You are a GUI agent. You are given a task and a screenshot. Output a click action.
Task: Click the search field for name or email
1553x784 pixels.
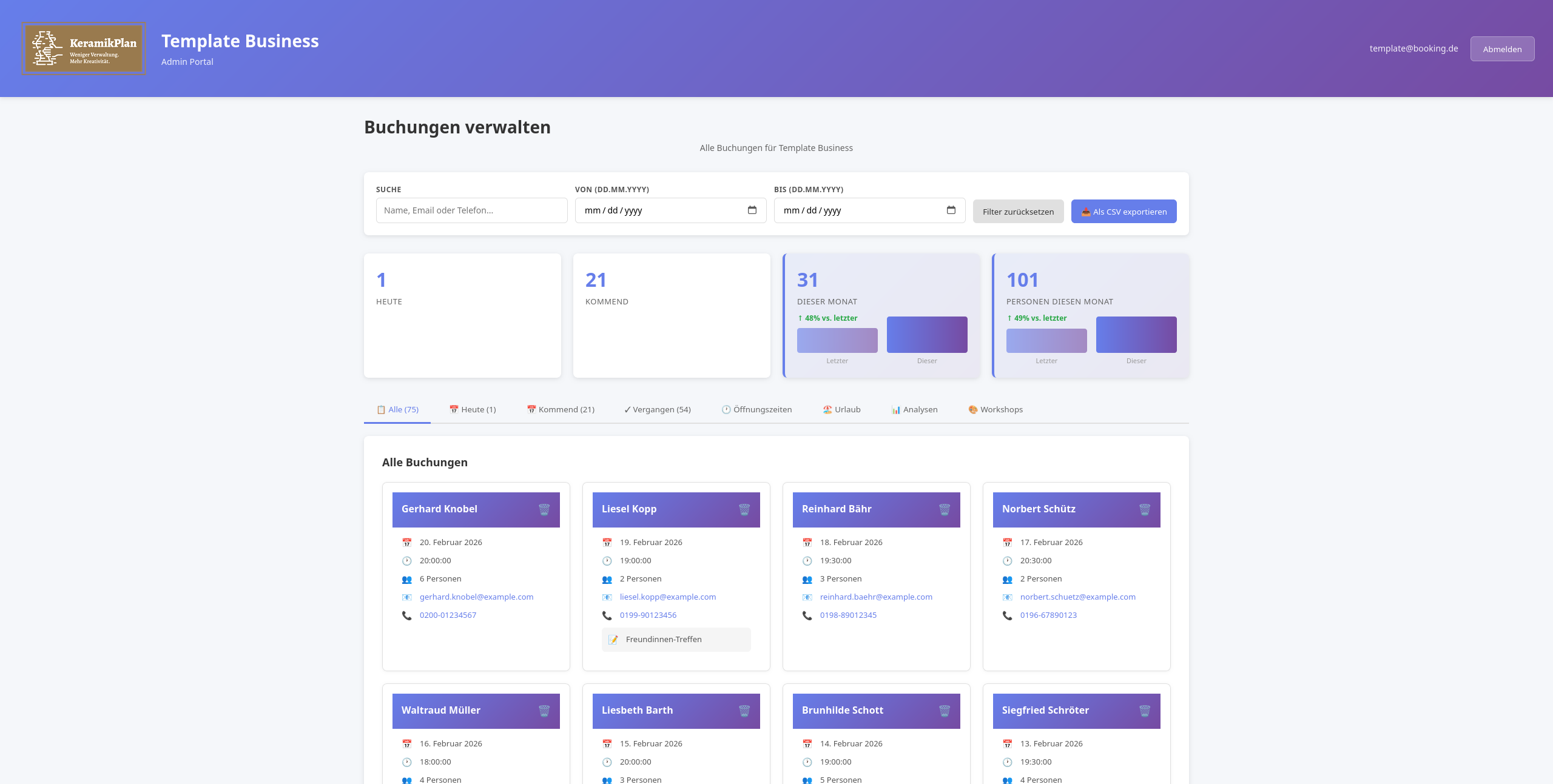coord(471,210)
